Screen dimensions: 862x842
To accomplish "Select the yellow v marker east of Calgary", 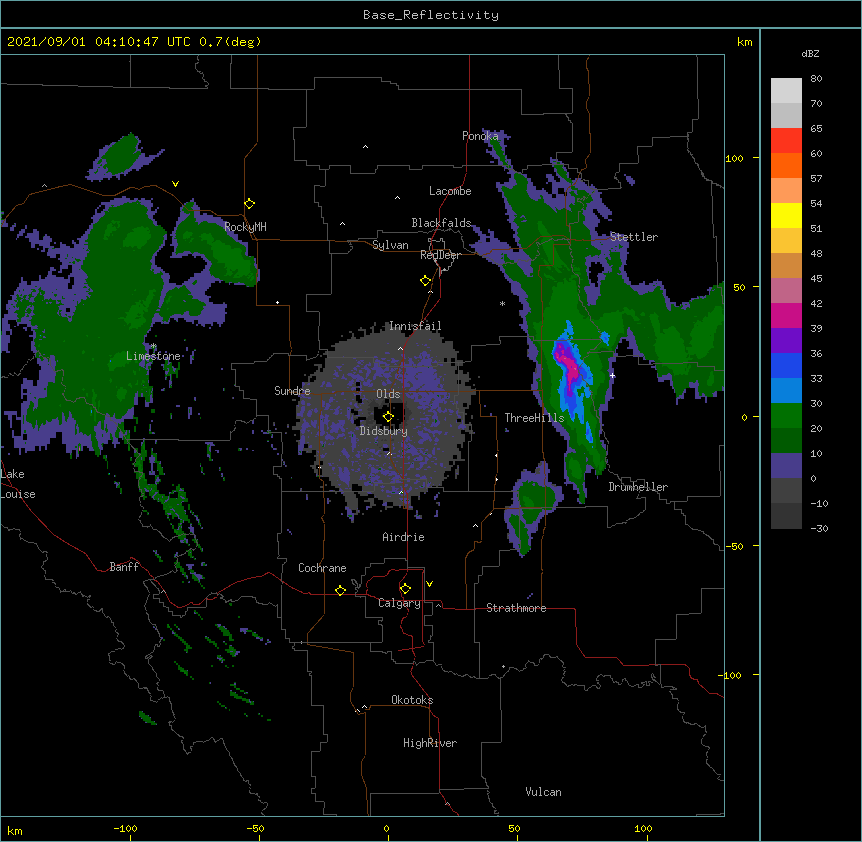I will [x=429, y=584].
